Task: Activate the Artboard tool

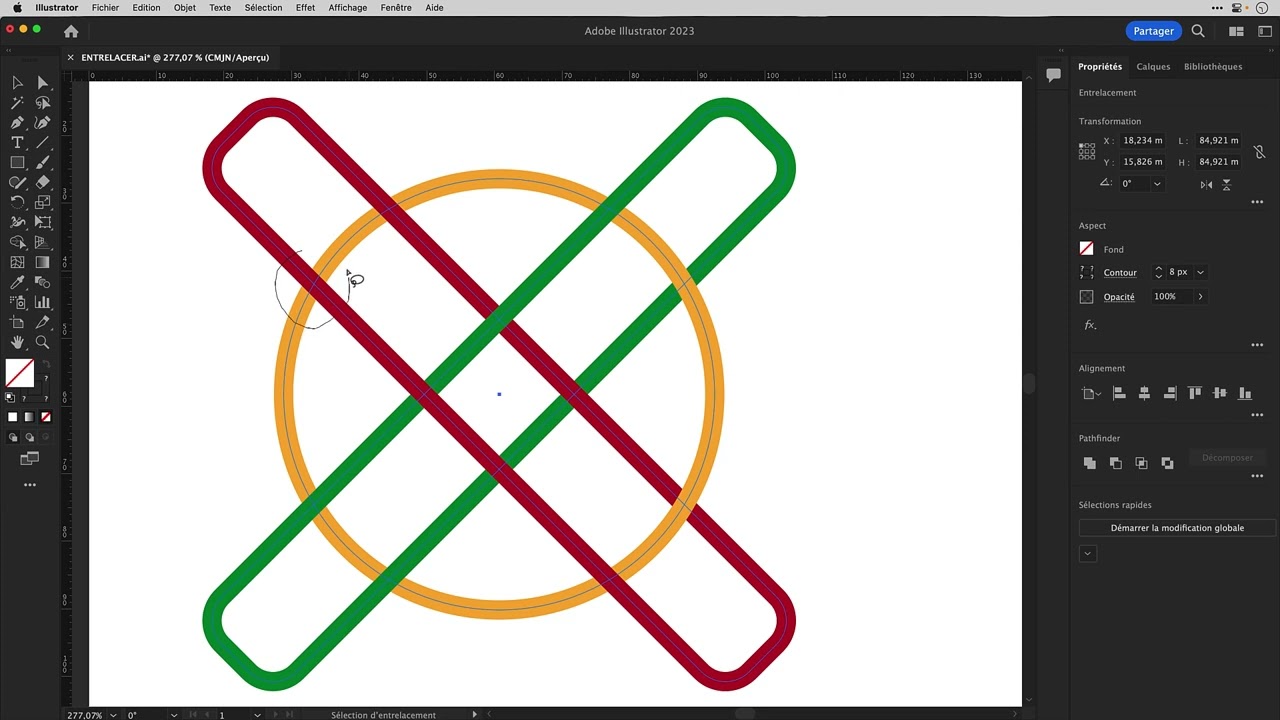Action: (17, 323)
